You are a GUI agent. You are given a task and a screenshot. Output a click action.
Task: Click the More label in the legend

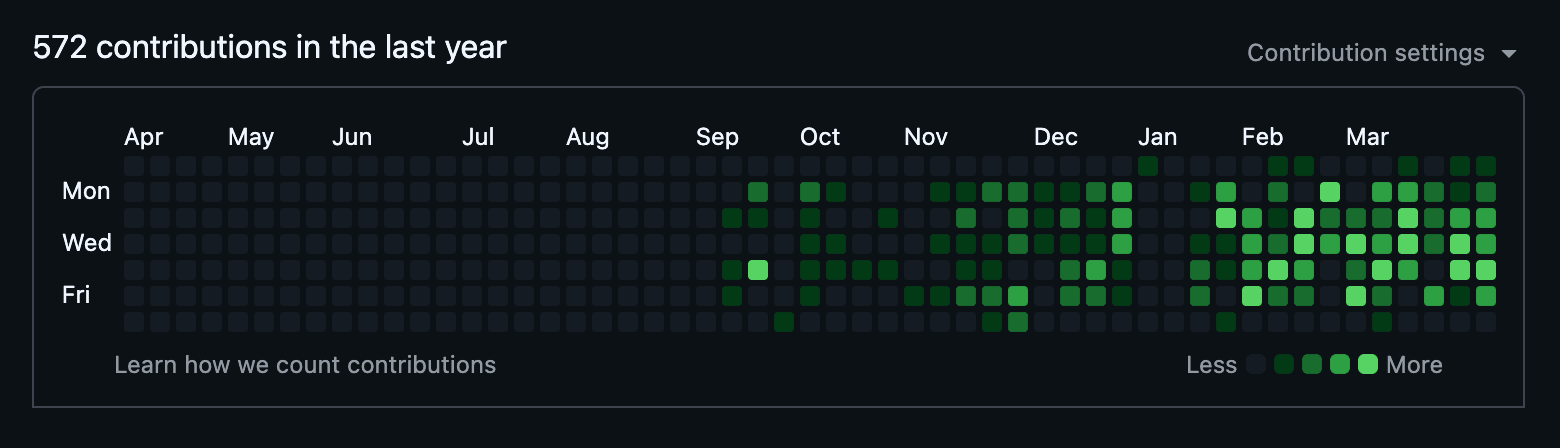point(1414,365)
